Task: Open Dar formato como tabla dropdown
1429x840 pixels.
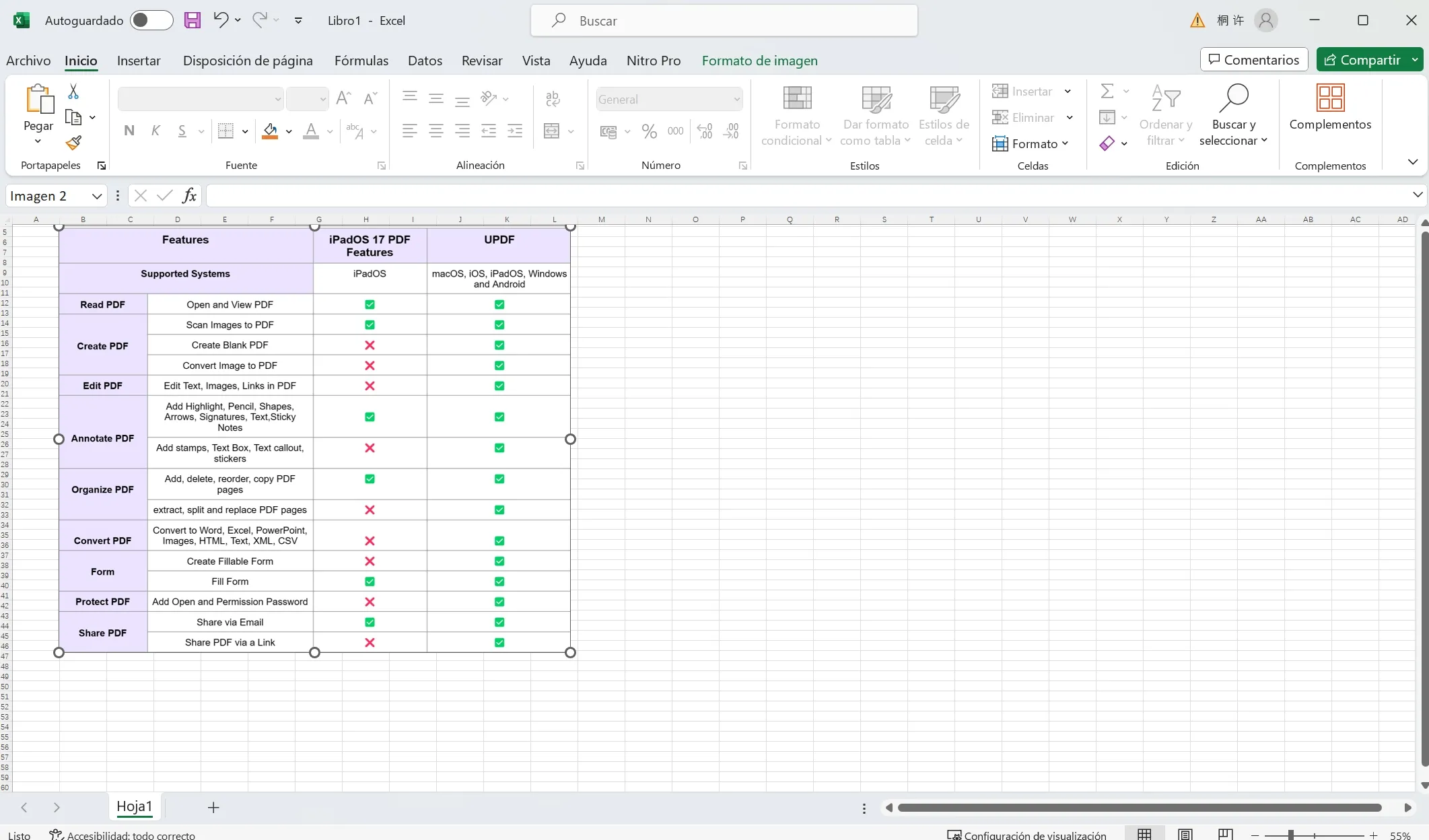Action: (x=876, y=115)
